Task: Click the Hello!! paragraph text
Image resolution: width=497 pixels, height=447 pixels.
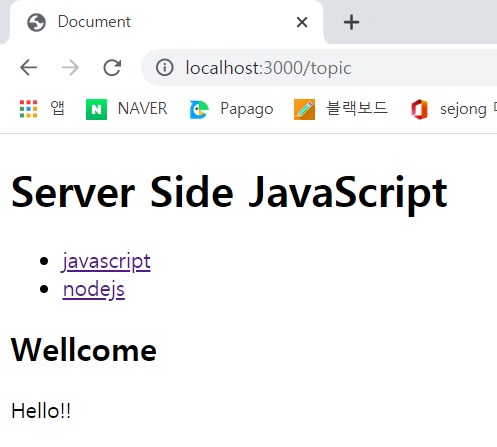Action: (41, 411)
